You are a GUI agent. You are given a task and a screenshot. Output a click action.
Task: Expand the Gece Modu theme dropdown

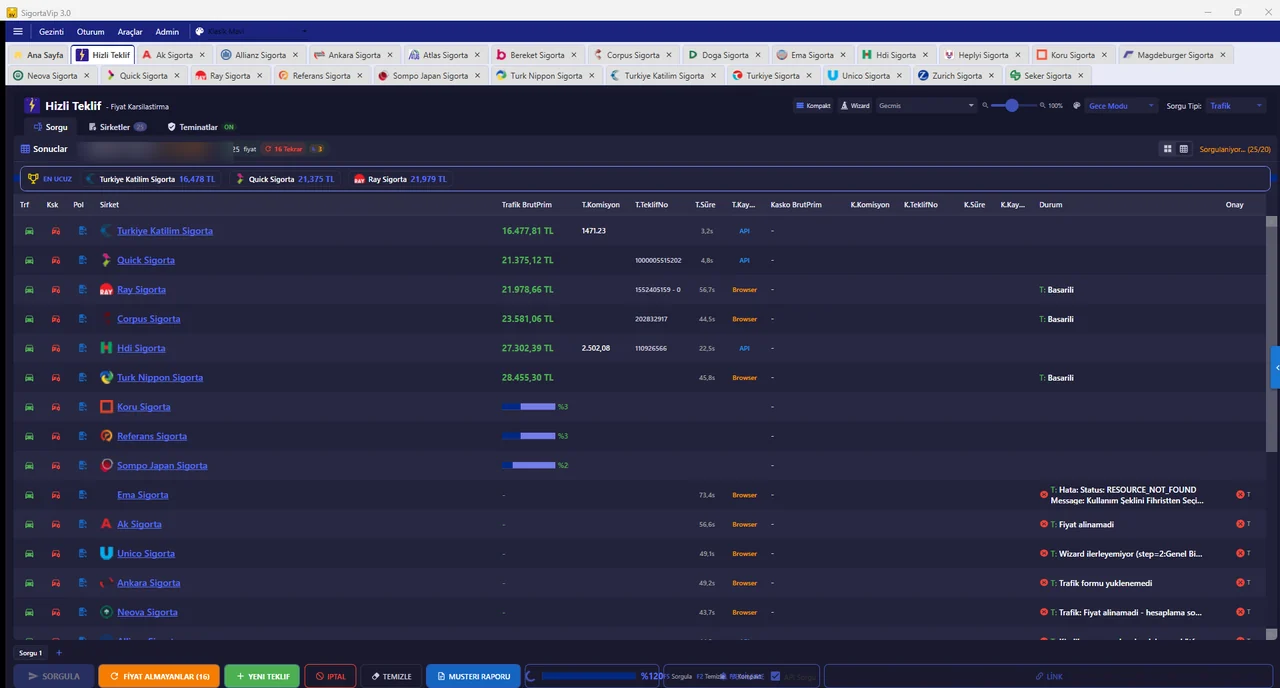1120,105
